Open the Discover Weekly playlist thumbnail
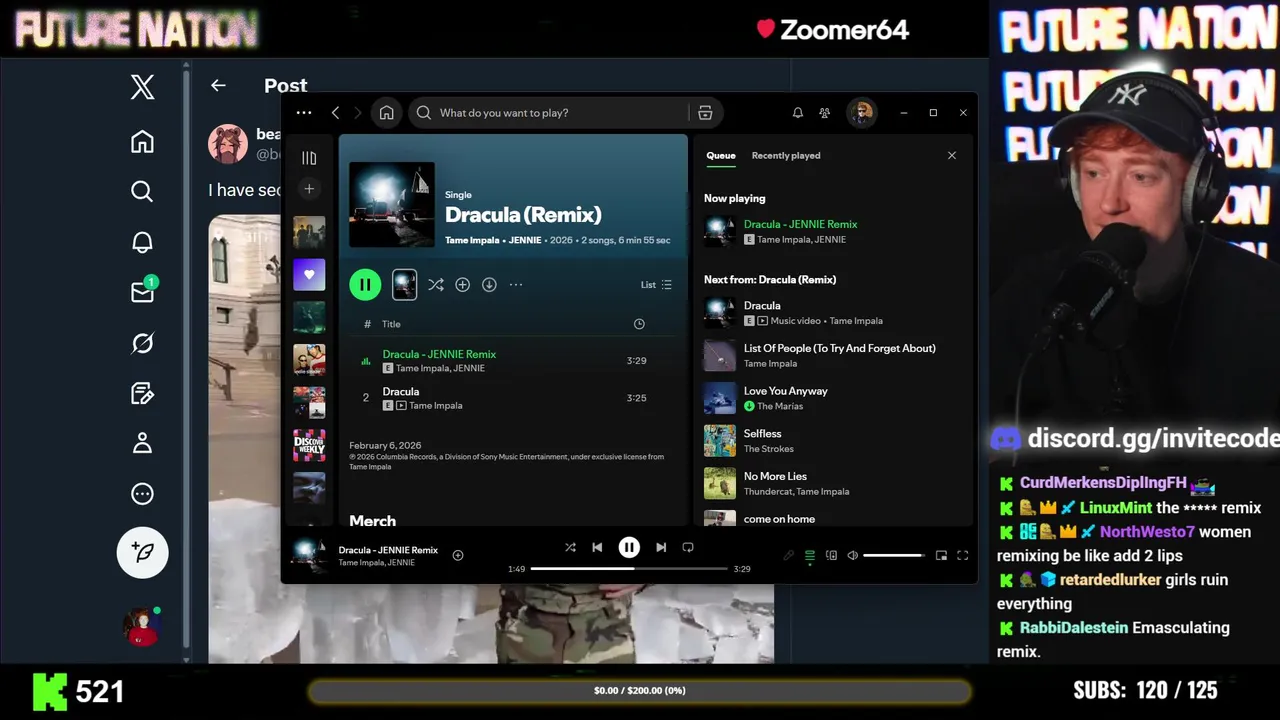Image resolution: width=1280 pixels, height=720 pixels. click(309, 445)
